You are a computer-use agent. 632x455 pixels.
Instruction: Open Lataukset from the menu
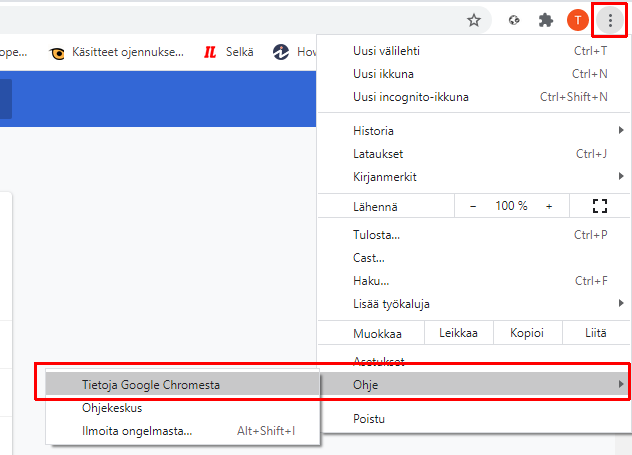(378, 154)
